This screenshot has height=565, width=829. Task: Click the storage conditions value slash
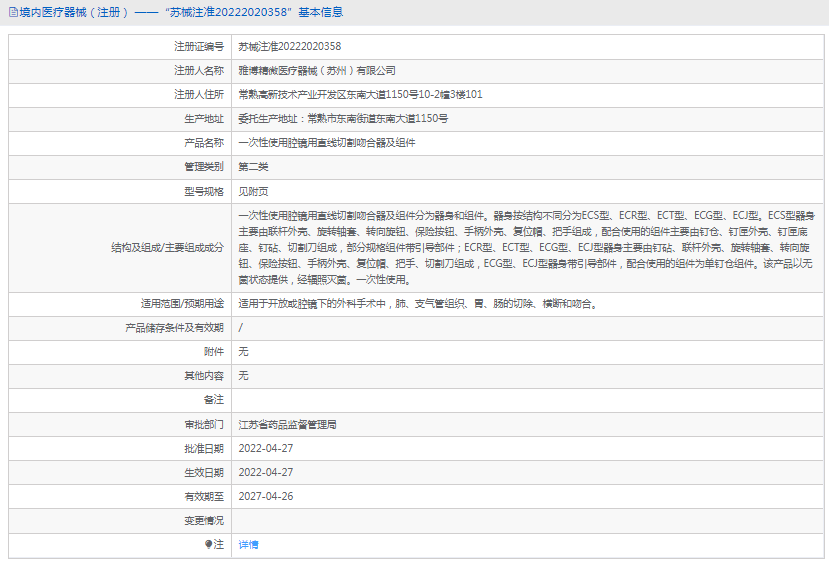click(241, 328)
